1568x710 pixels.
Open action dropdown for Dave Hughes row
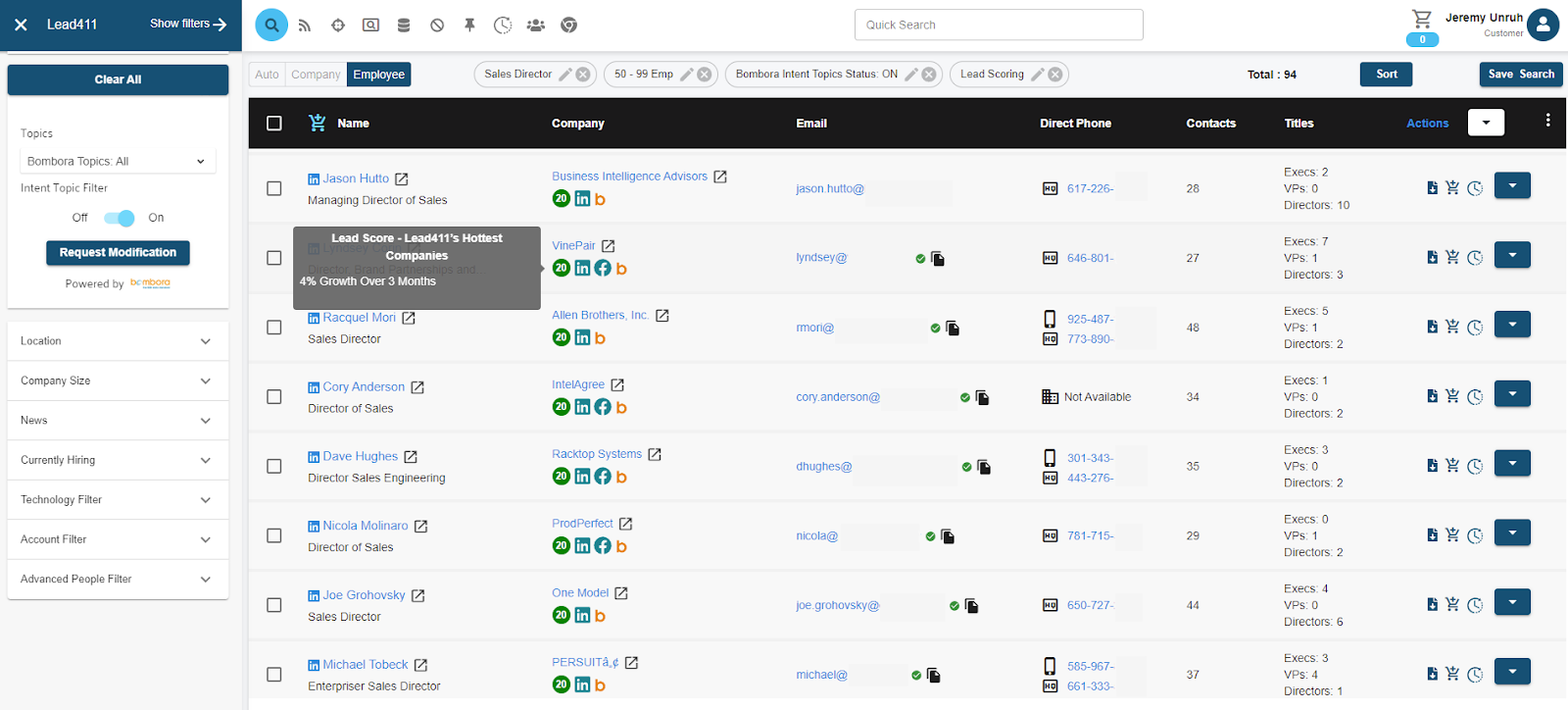point(1512,463)
